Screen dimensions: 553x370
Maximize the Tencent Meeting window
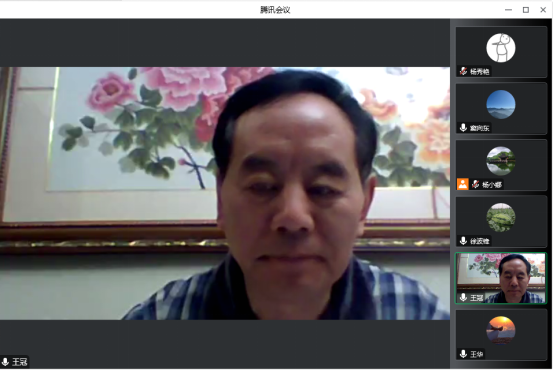526,10
